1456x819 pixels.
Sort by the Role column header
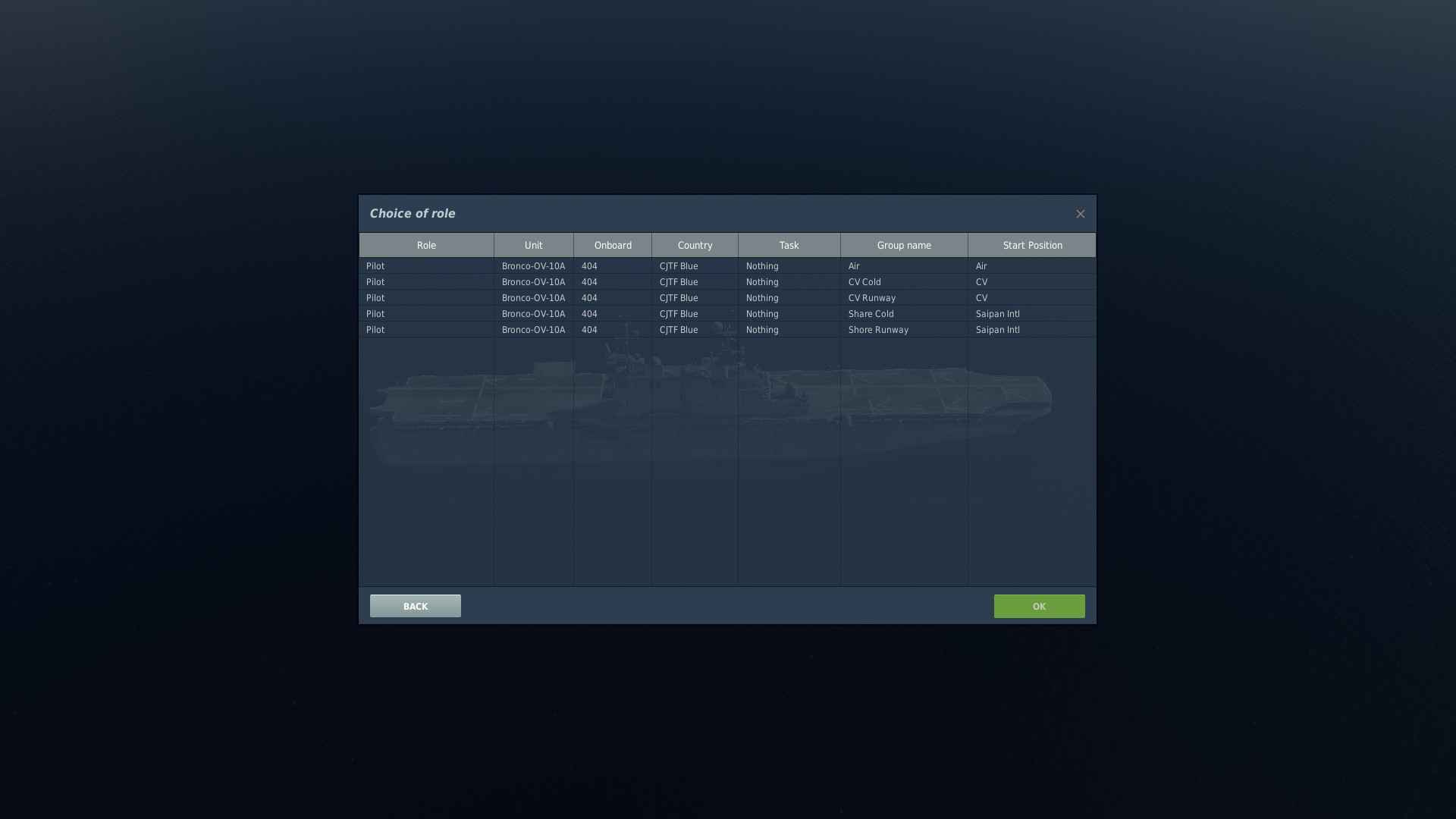click(426, 245)
